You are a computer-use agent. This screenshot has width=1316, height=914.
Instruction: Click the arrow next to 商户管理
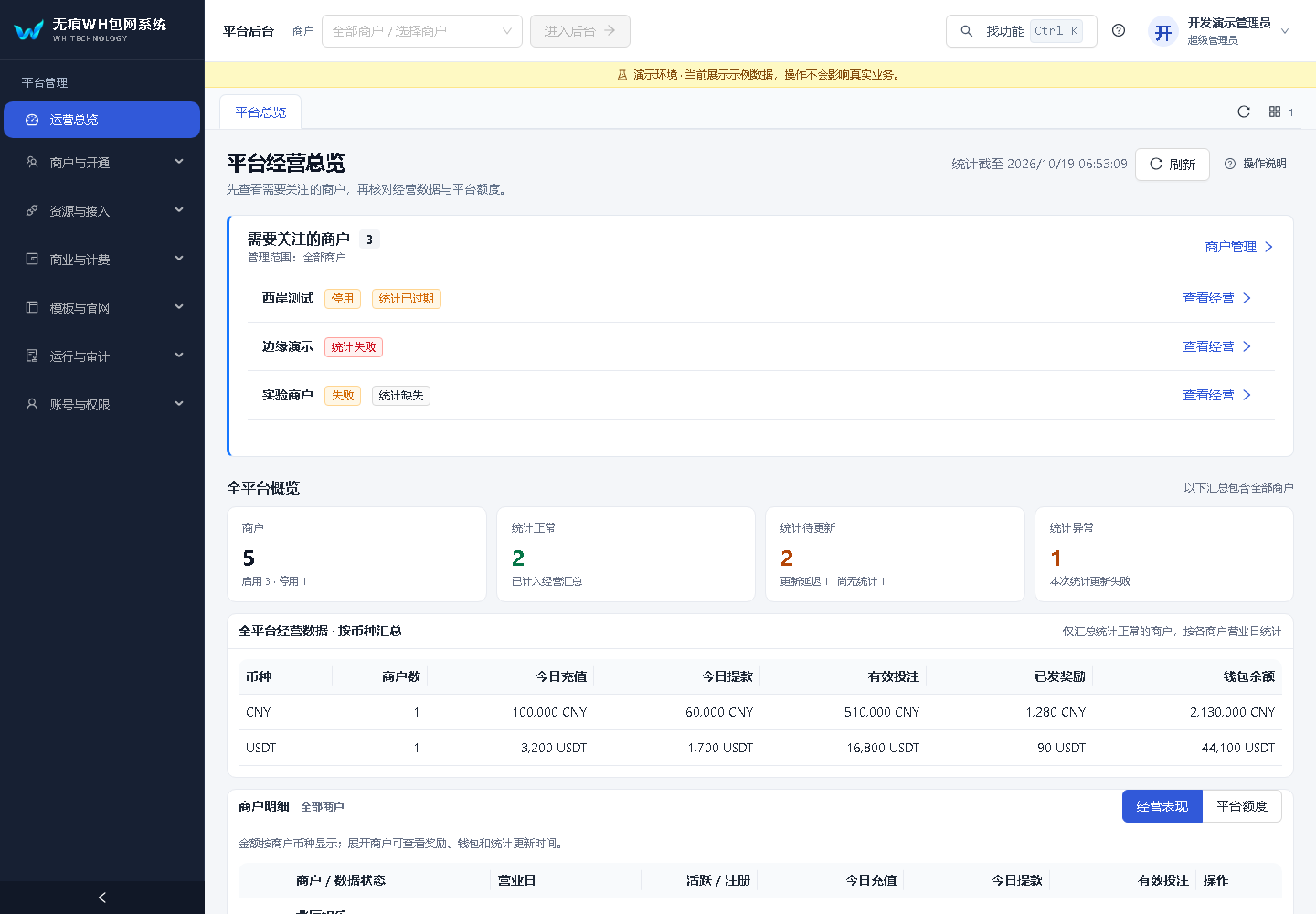pyautogui.click(x=1268, y=247)
